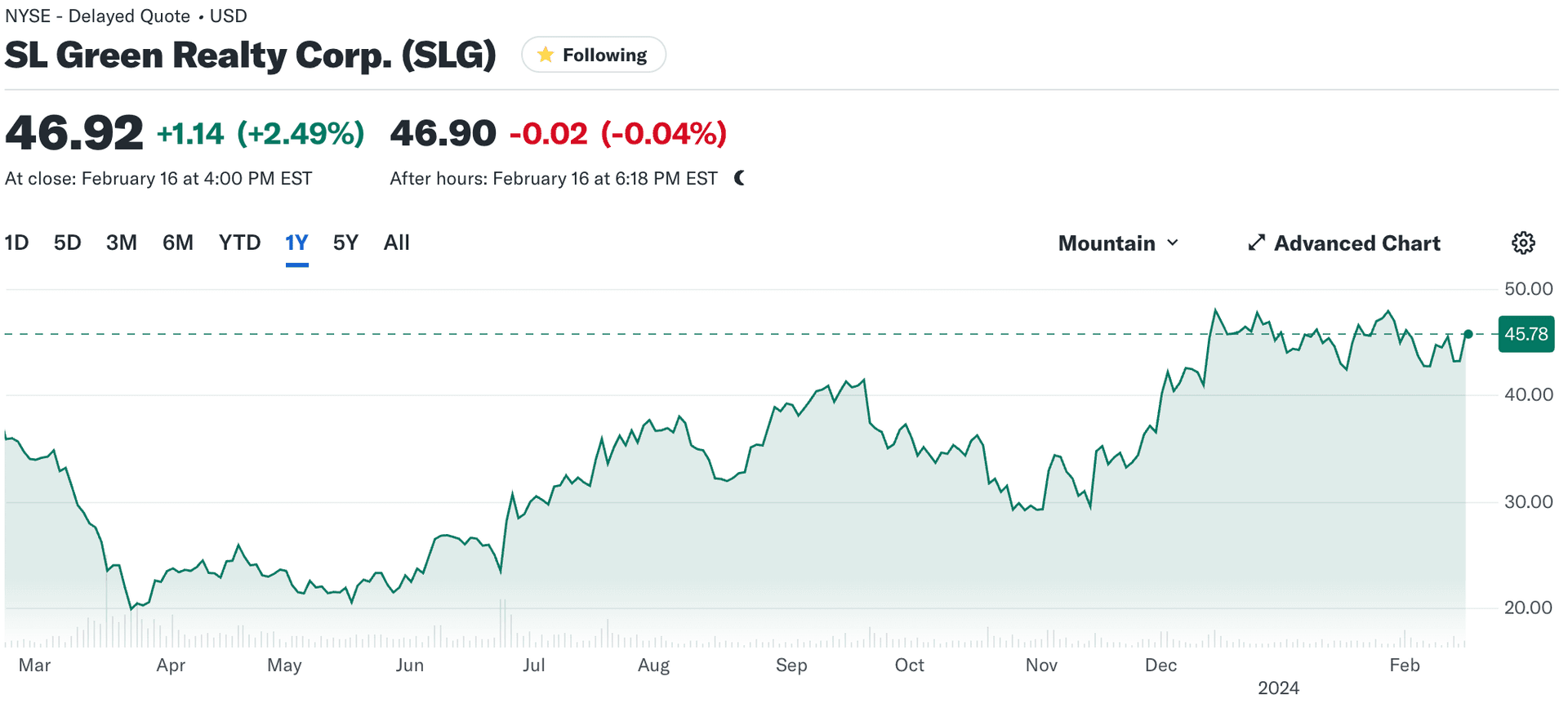Open the Advanced Chart link
The width and height of the screenshot is (1568, 708).
point(1356,243)
